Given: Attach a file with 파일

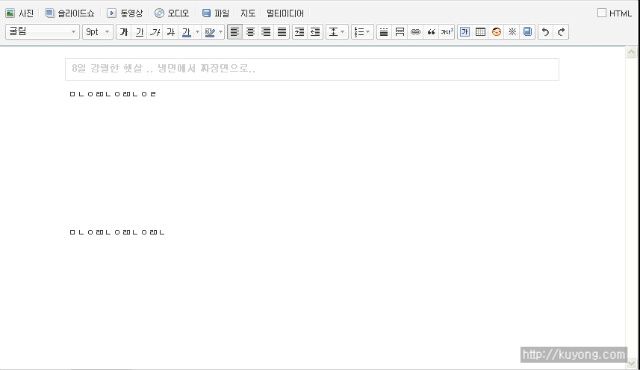Looking at the screenshot, I should click(216, 13).
